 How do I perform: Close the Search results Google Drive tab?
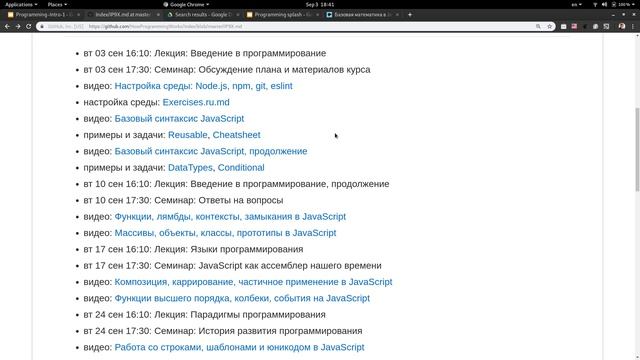[238, 14]
